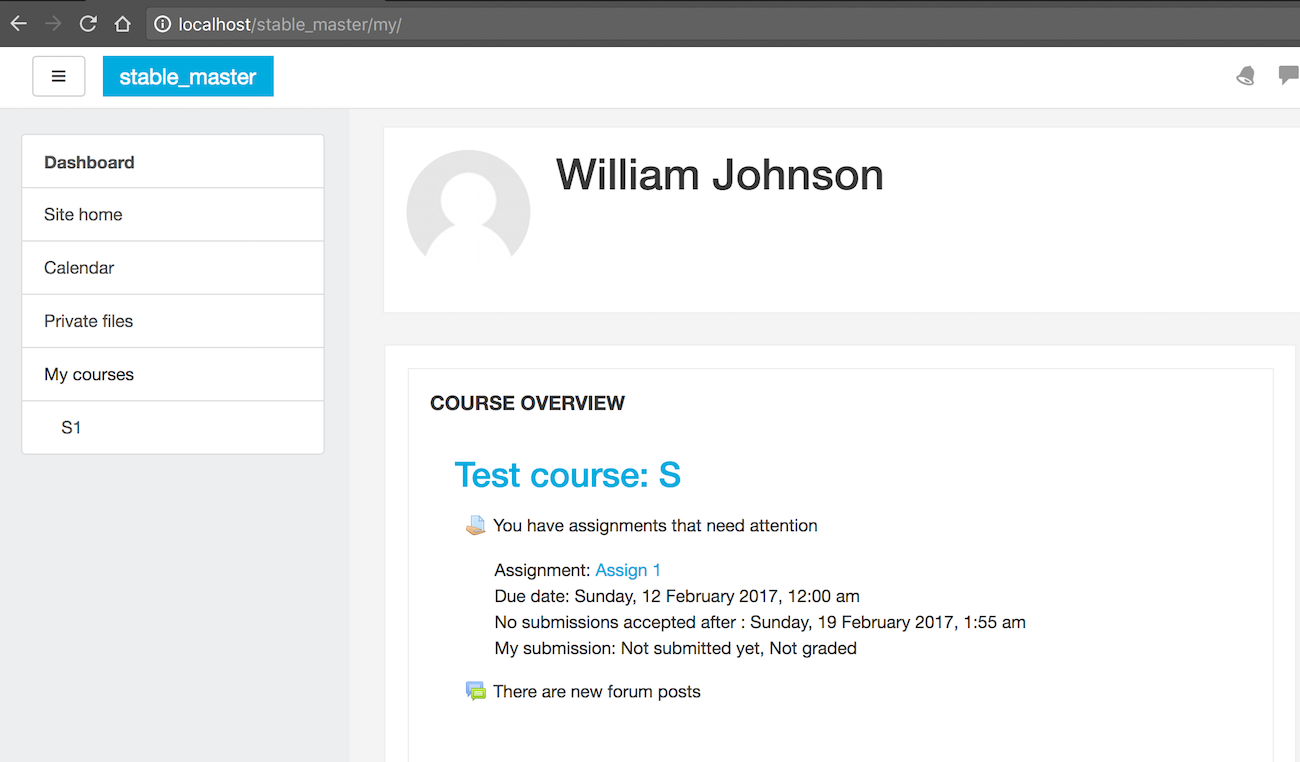Viewport: 1300px width, 762px height.
Task: Click the 'No submissions accepted after' line
Action: click(760, 622)
